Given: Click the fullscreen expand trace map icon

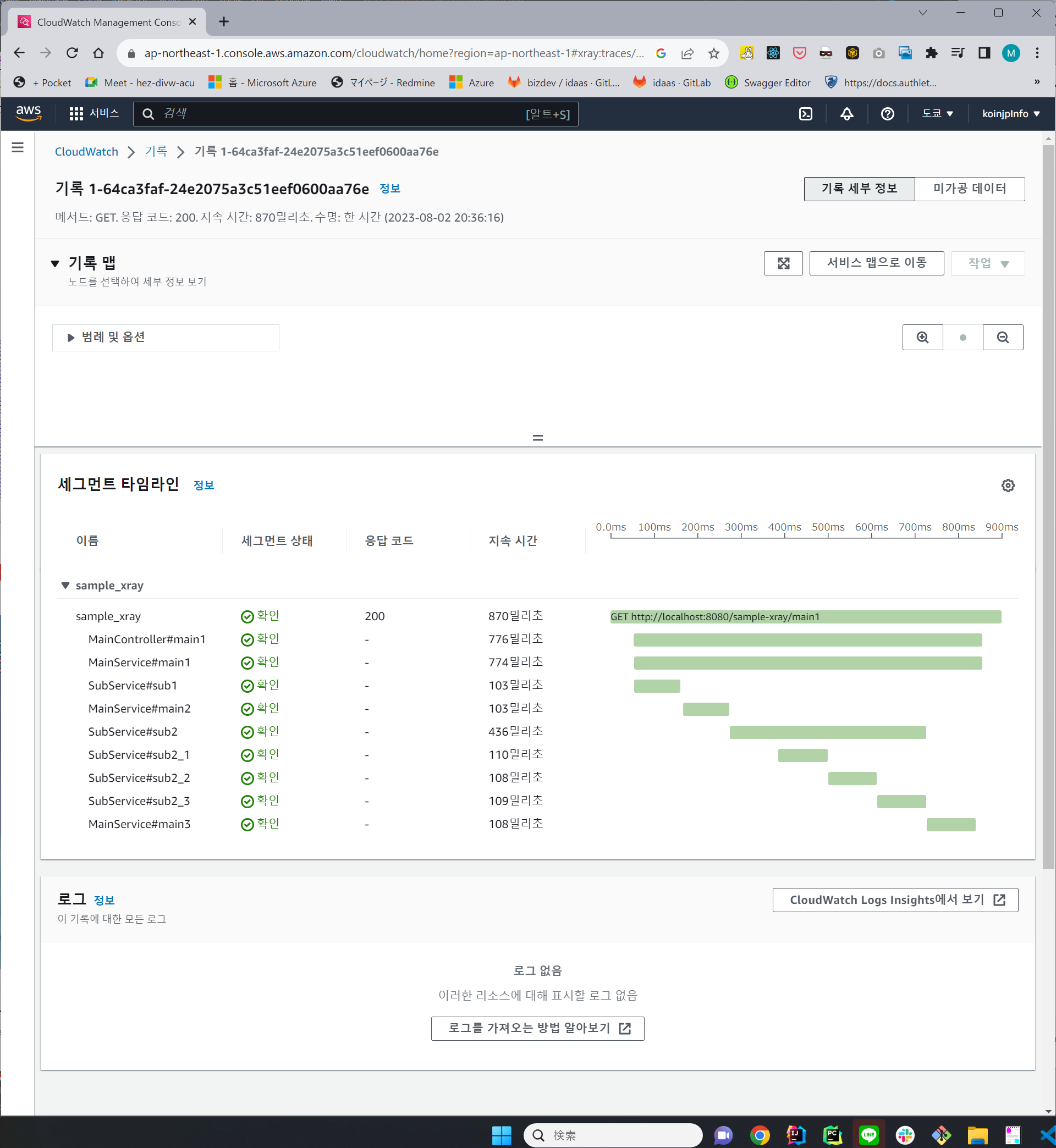Looking at the screenshot, I should pos(783,263).
